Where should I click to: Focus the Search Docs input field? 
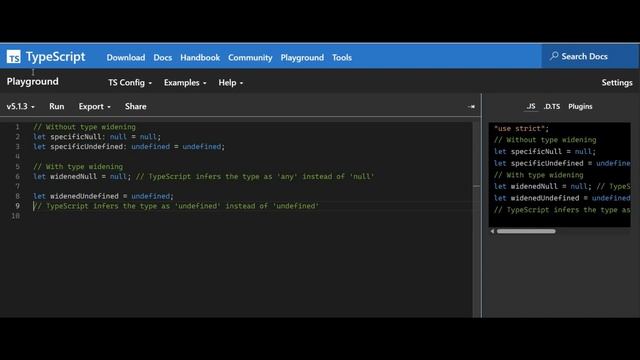[590, 56]
